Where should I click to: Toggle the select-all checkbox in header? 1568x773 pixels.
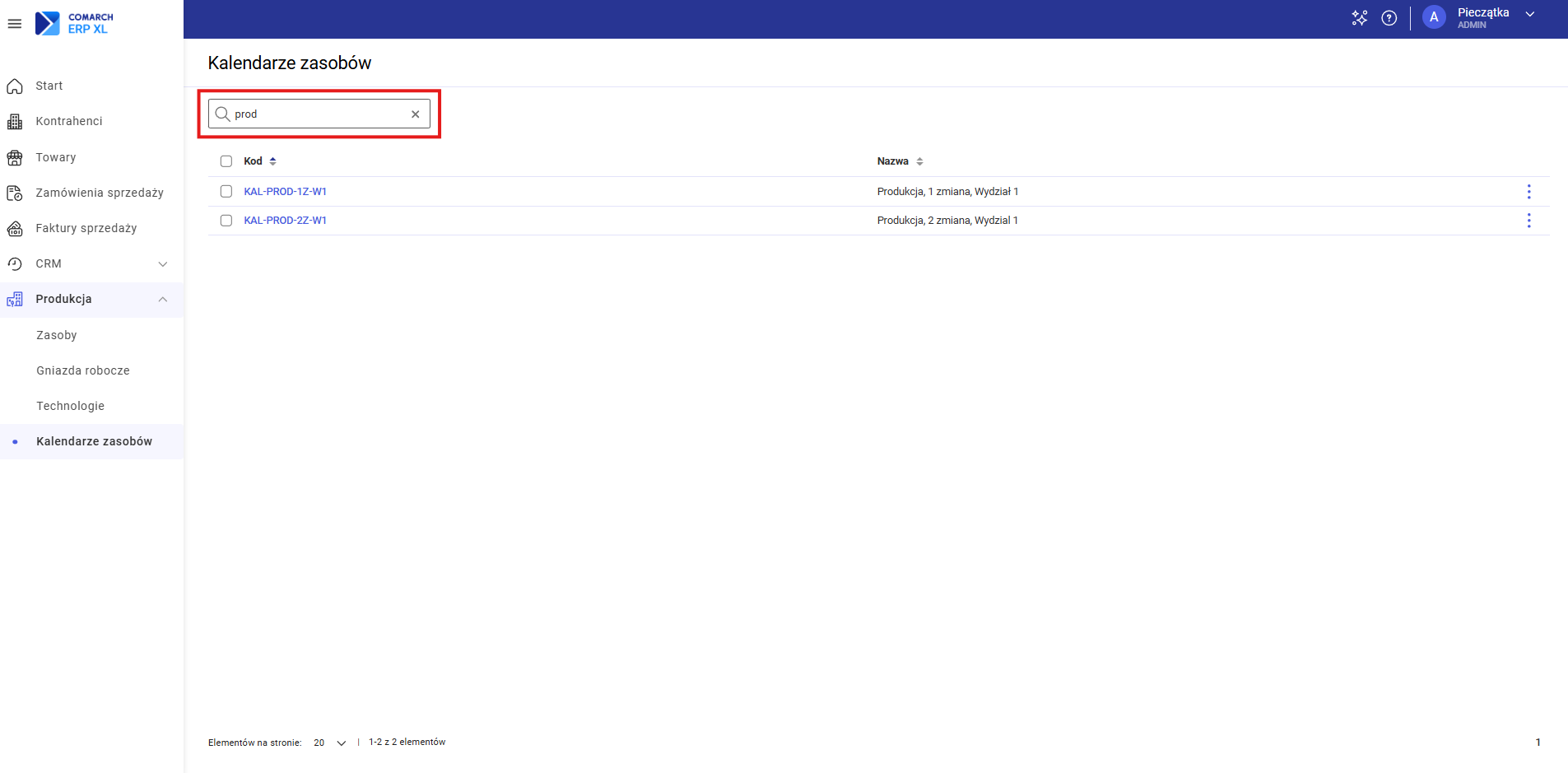(x=226, y=161)
